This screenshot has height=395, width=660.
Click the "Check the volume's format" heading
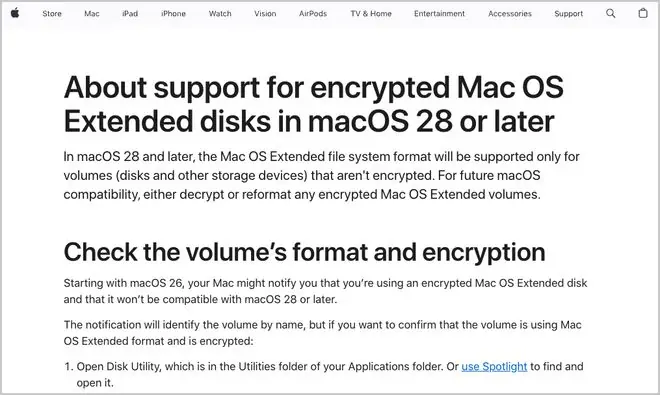point(304,252)
